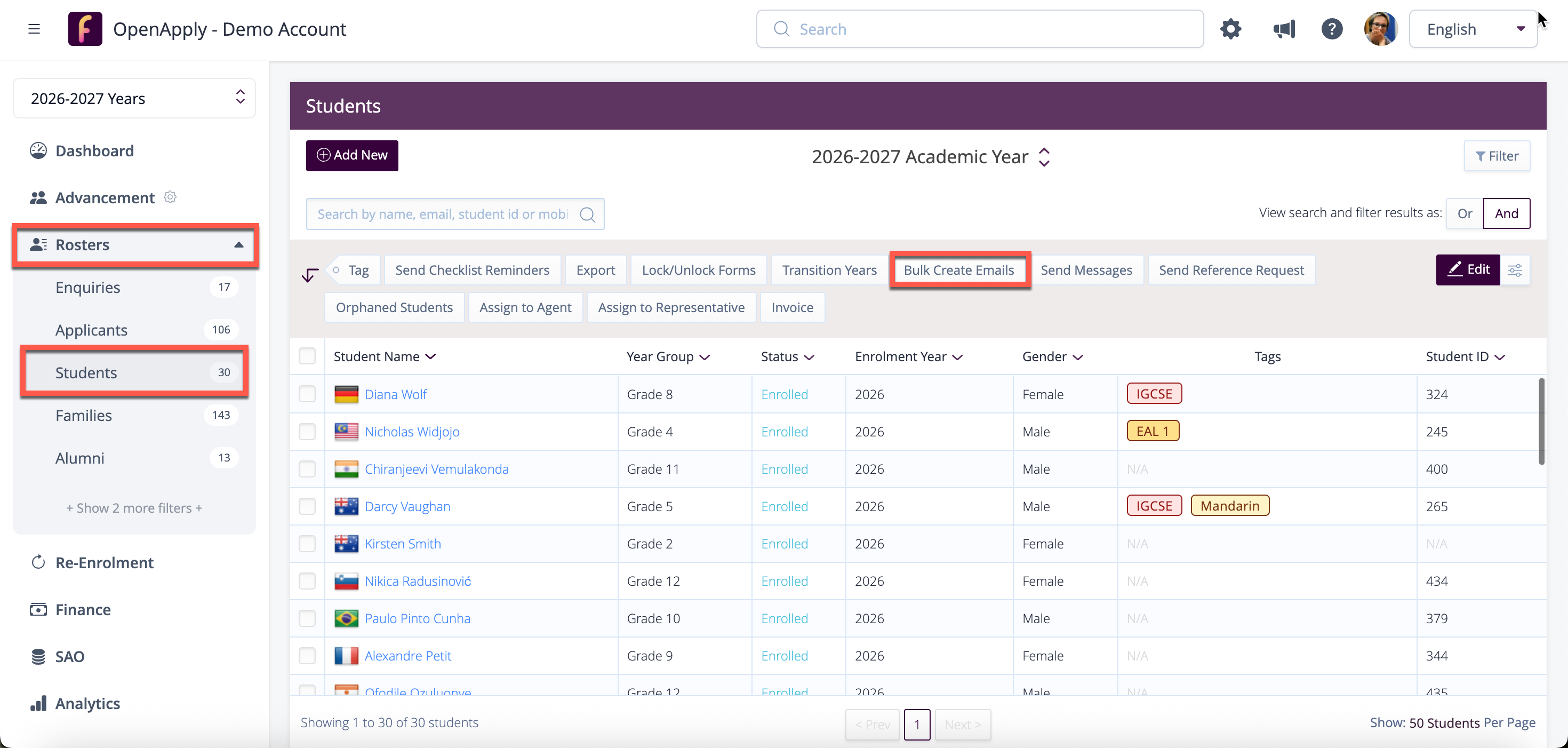Viewport: 1568px width, 748px height.
Task: Click the help question mark icon
Action: tap(1332, 29)
